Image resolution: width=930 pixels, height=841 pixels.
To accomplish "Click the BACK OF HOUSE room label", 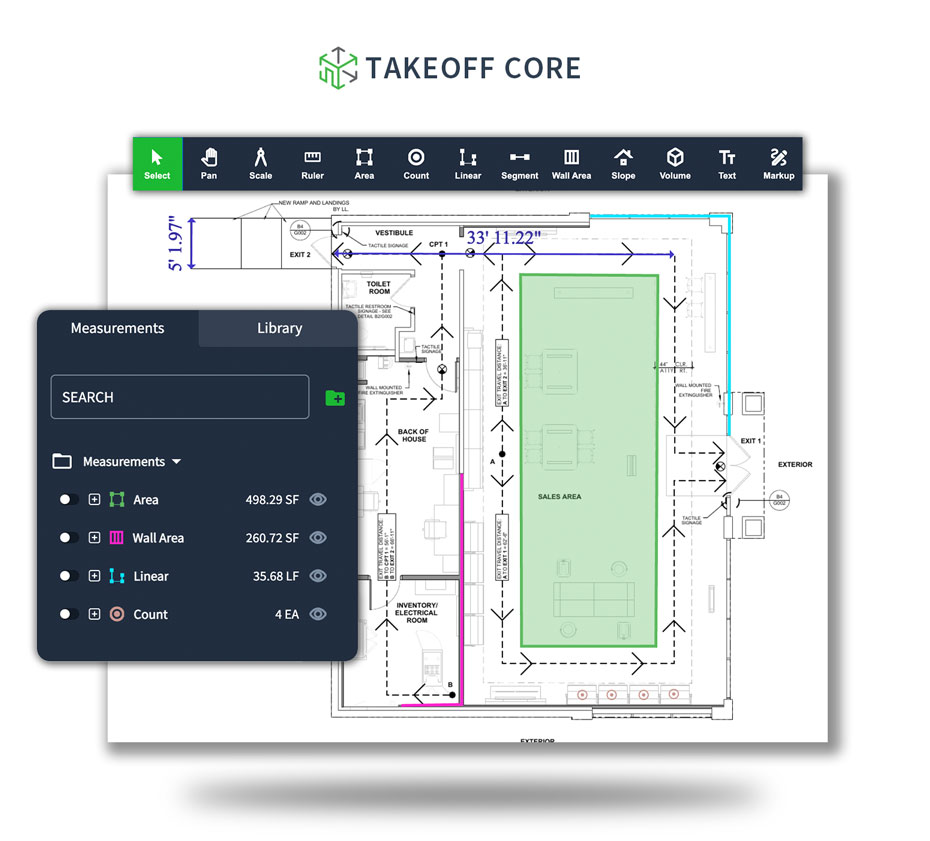I will point(413,435).
